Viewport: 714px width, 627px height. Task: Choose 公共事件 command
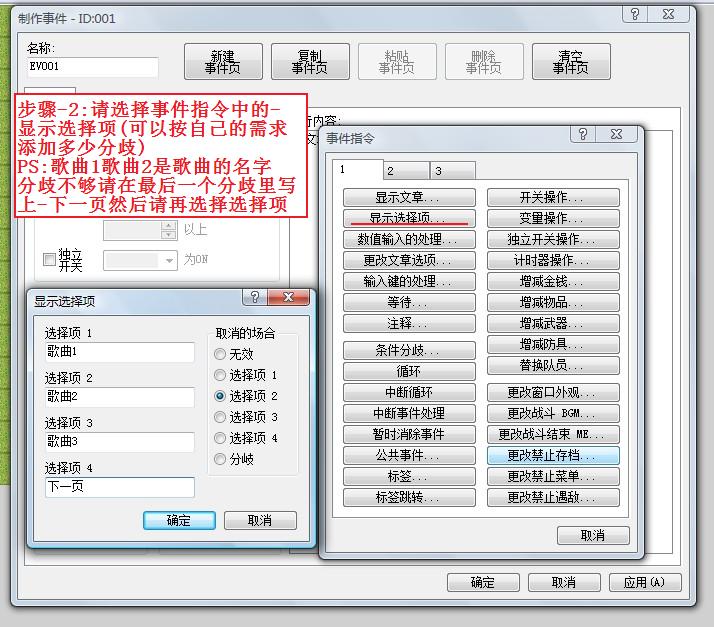tap(409, 455)
